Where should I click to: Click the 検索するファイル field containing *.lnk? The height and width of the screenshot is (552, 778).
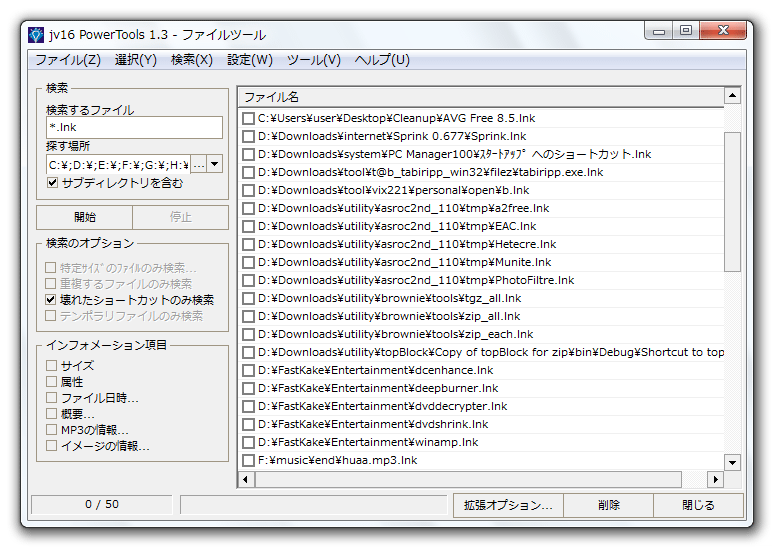(134, 127)
